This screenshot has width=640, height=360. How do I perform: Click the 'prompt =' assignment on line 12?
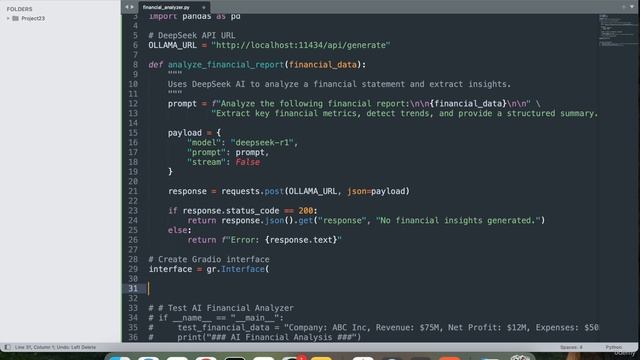[x=187, y=104]
